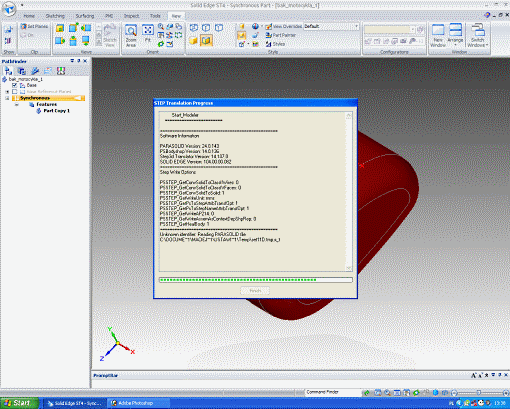510x409 pixels.
Task: Click the New Window button
Action: pos(438,36)
